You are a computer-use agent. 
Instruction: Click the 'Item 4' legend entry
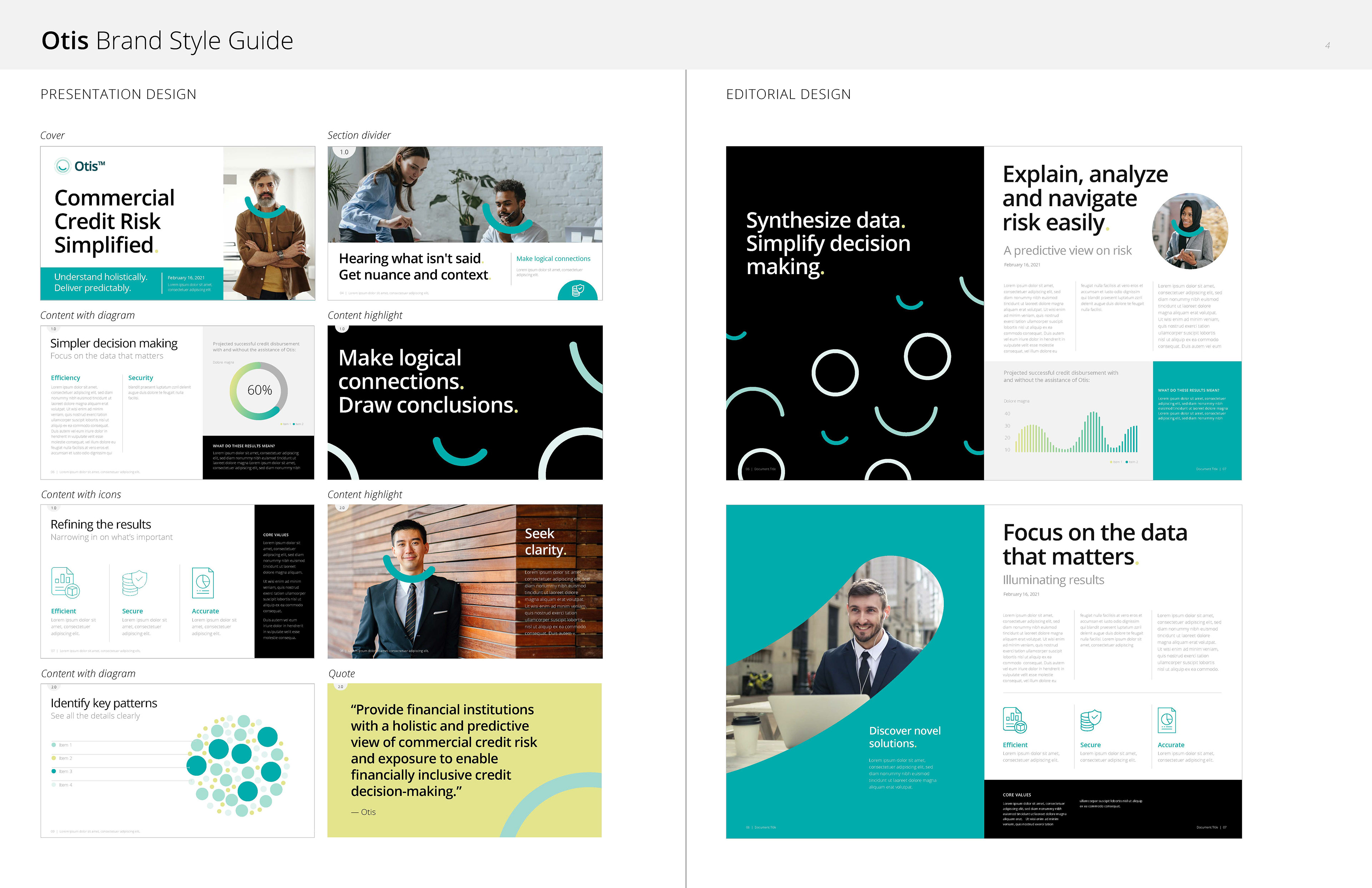click(62, 785)
